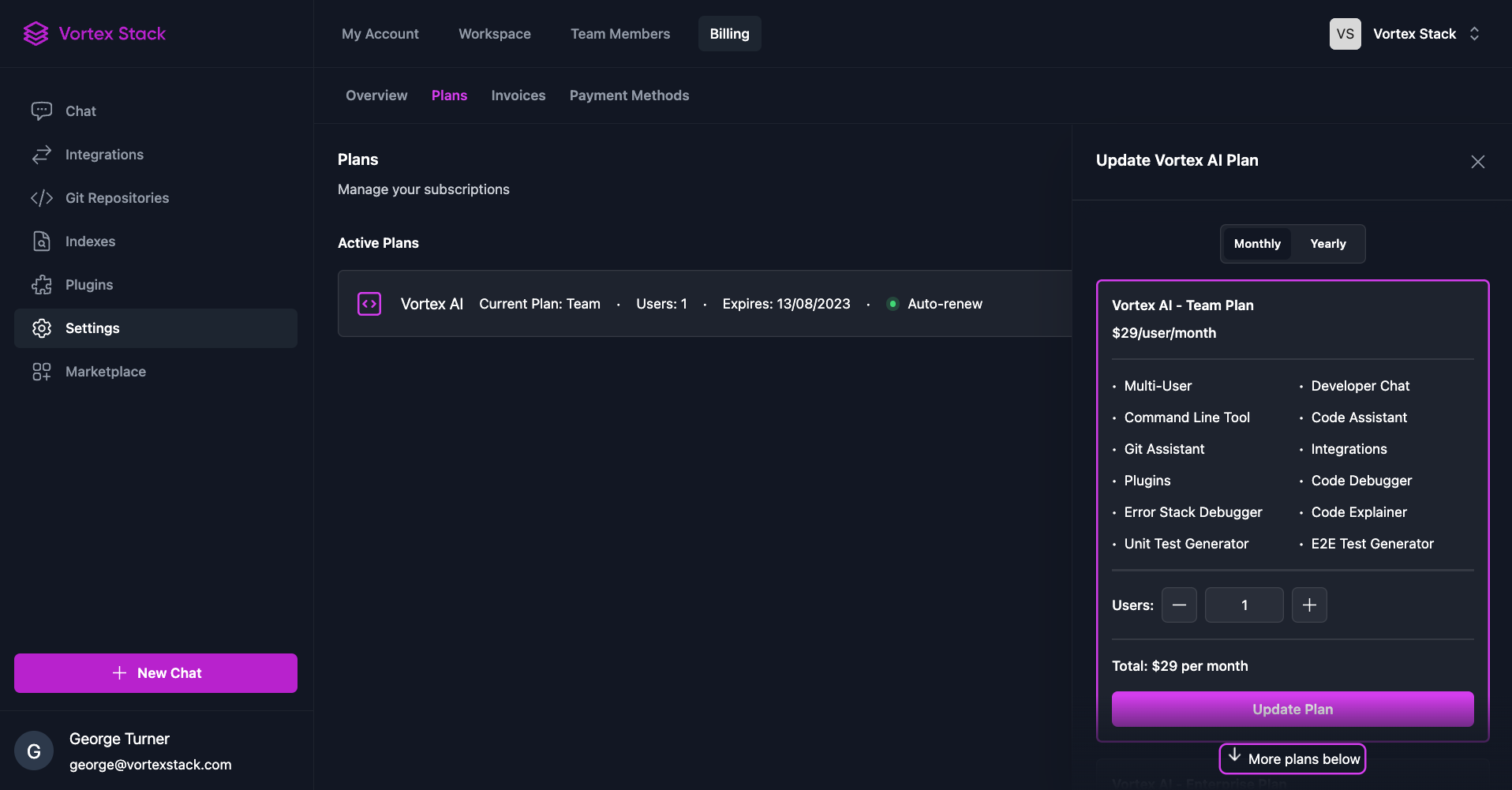The image size is (1512, 790).
Task: Select Settings in the sidebar
Action: (x=155, y=328)
